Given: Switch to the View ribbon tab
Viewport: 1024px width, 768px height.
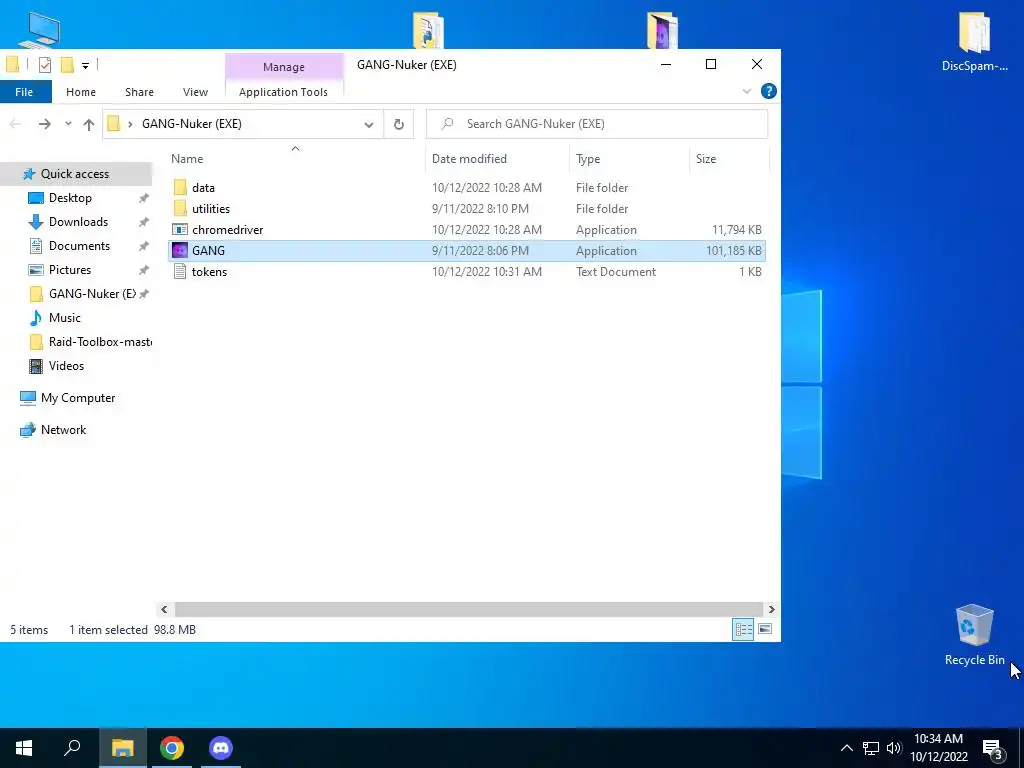Looking at the screenshot, I should click(195, 92).
